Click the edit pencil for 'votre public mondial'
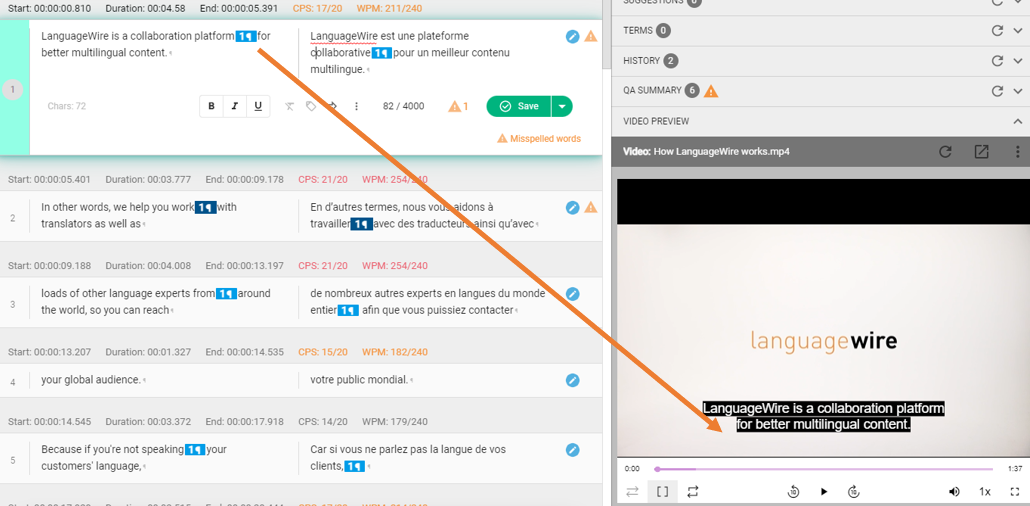The width and height of the screenshot is (1030, 506). [x=573, y=380]
